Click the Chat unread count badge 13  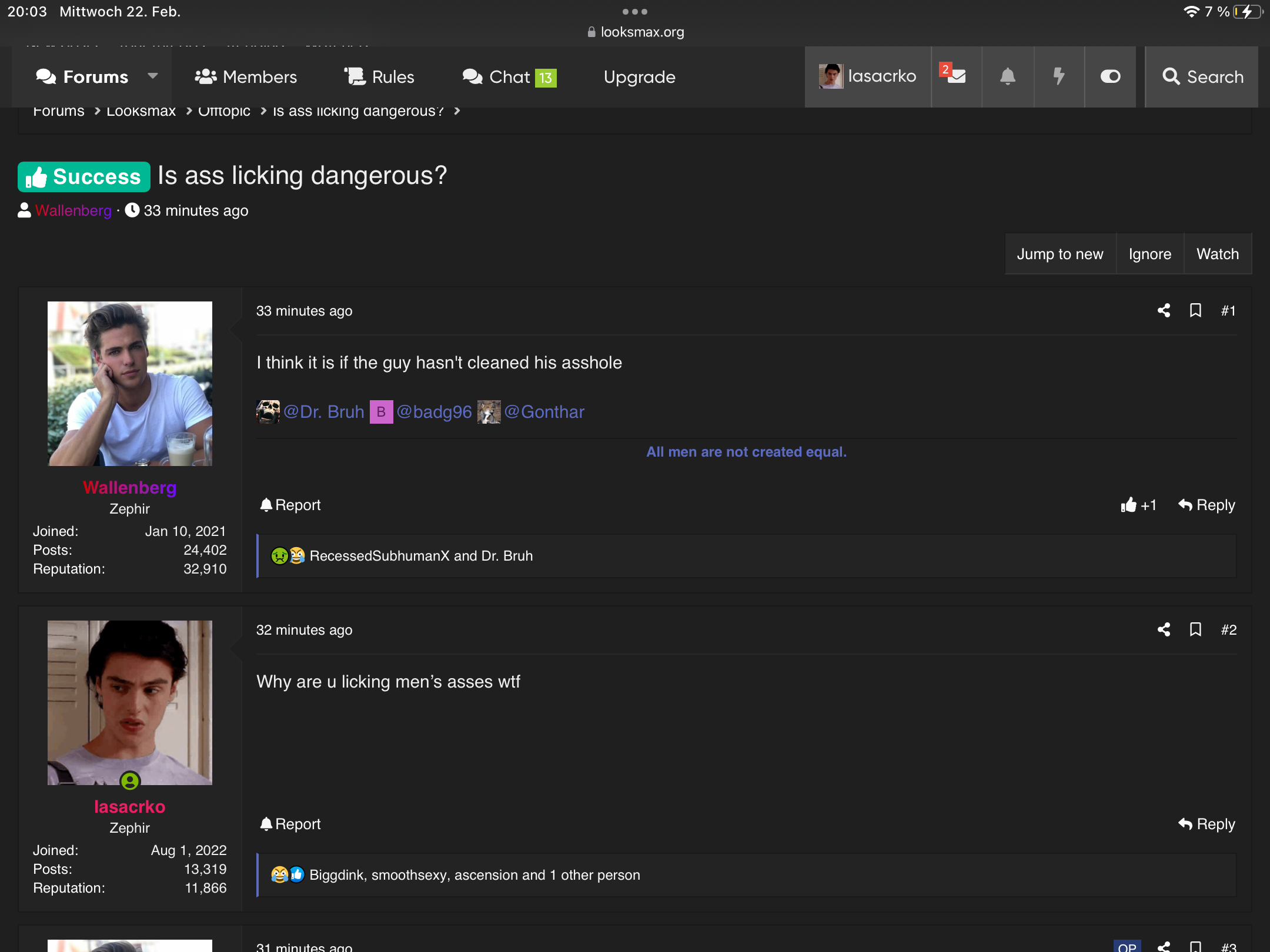point(546,78)
